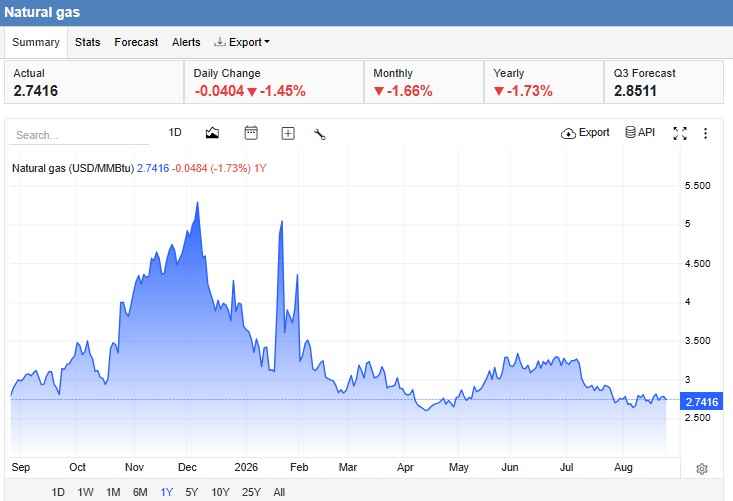The image size is (733, 501).
Task: Select the 6M time range
Action: click(x=140, y=492)
